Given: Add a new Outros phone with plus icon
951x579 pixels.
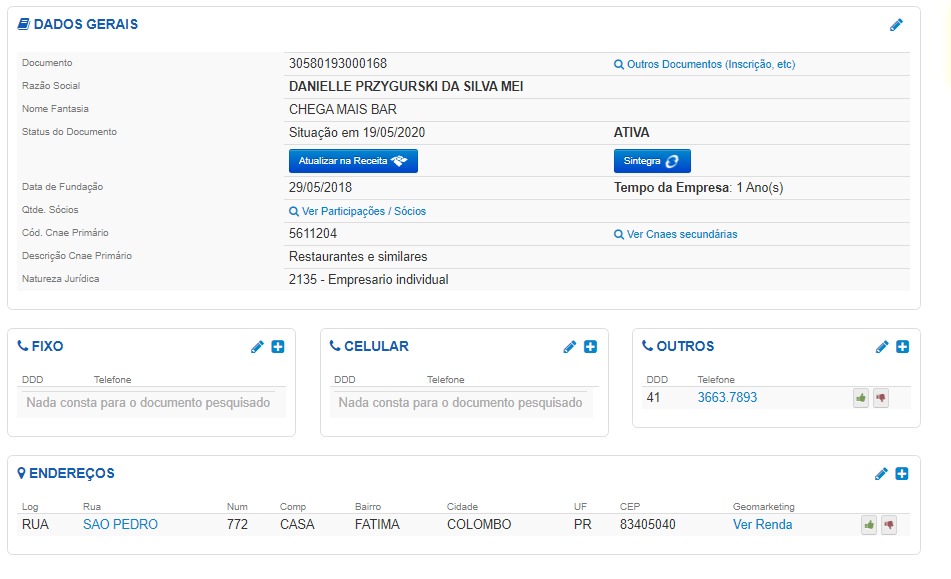Looking at the screenshot, I should click(x=902, y=347).
